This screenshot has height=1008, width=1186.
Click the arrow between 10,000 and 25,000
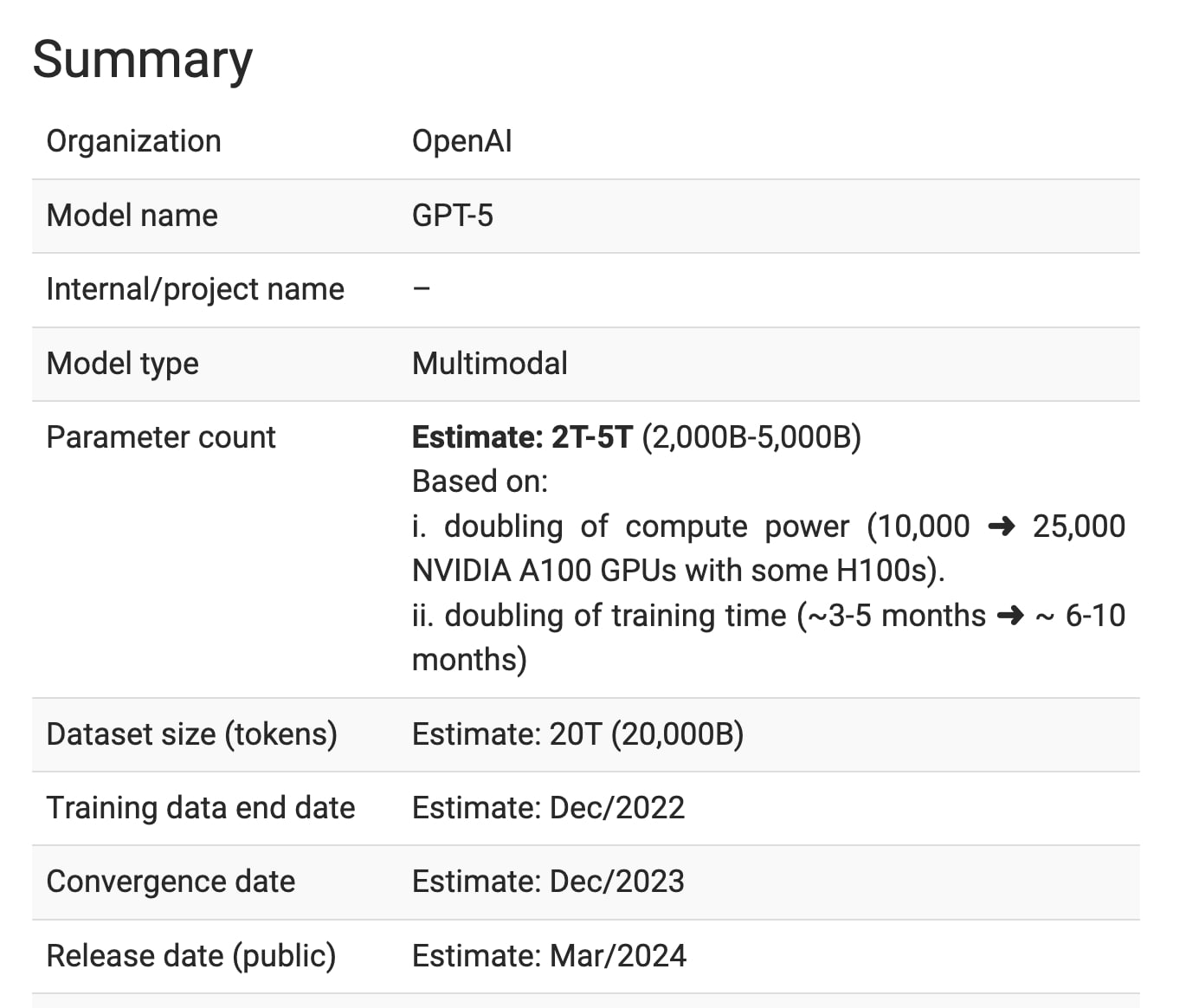click(1001, 527)
